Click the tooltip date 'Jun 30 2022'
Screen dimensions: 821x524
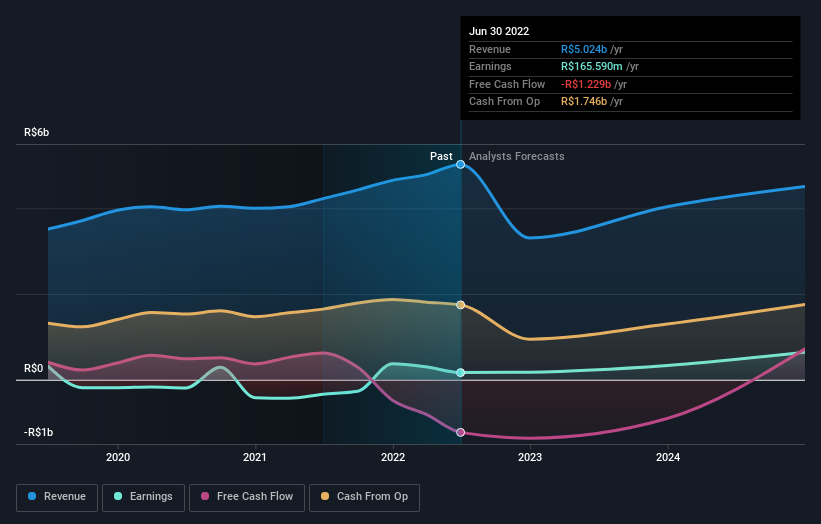(x=499, y=31)
